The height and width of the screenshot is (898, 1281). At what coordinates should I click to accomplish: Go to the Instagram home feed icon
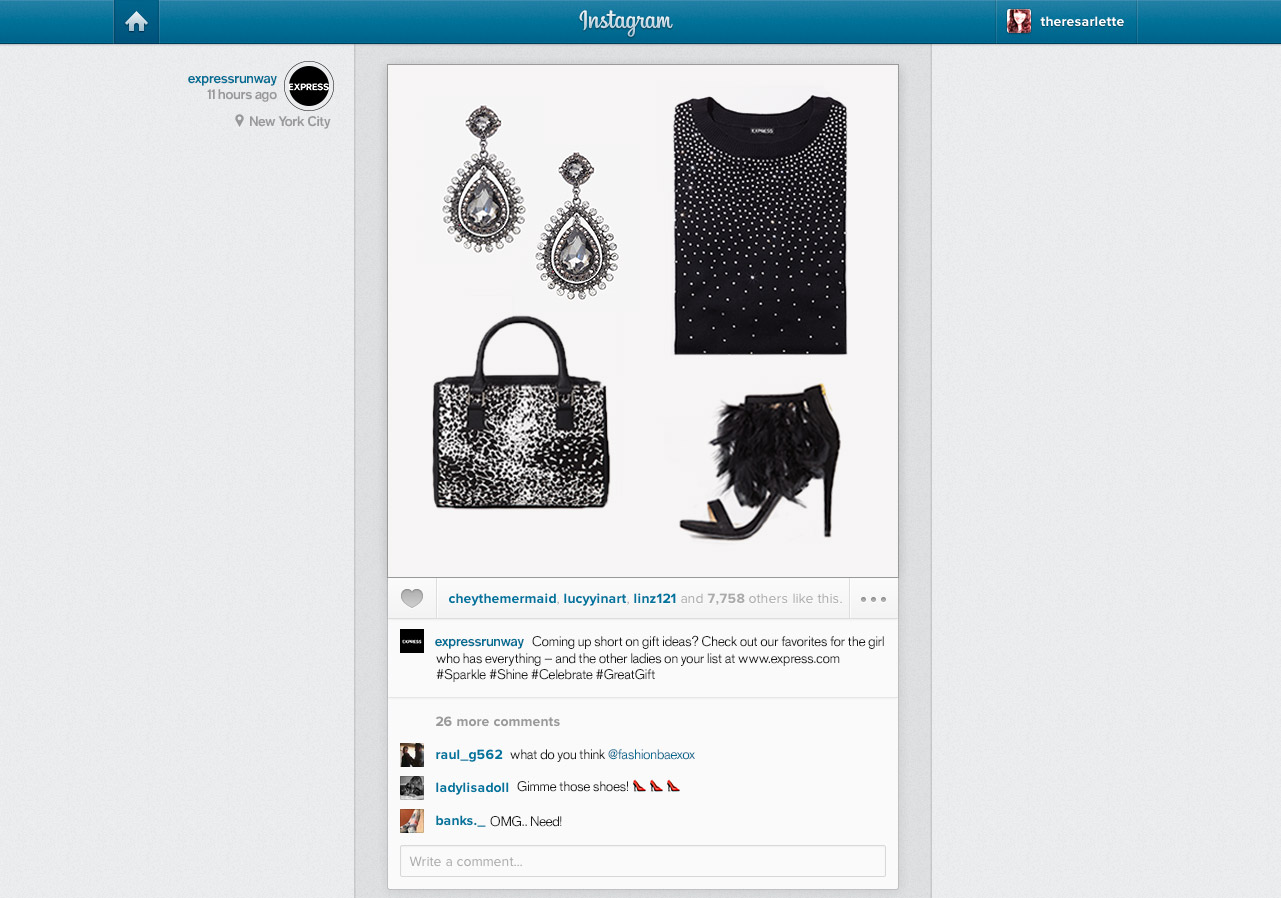tap(137, 22)
